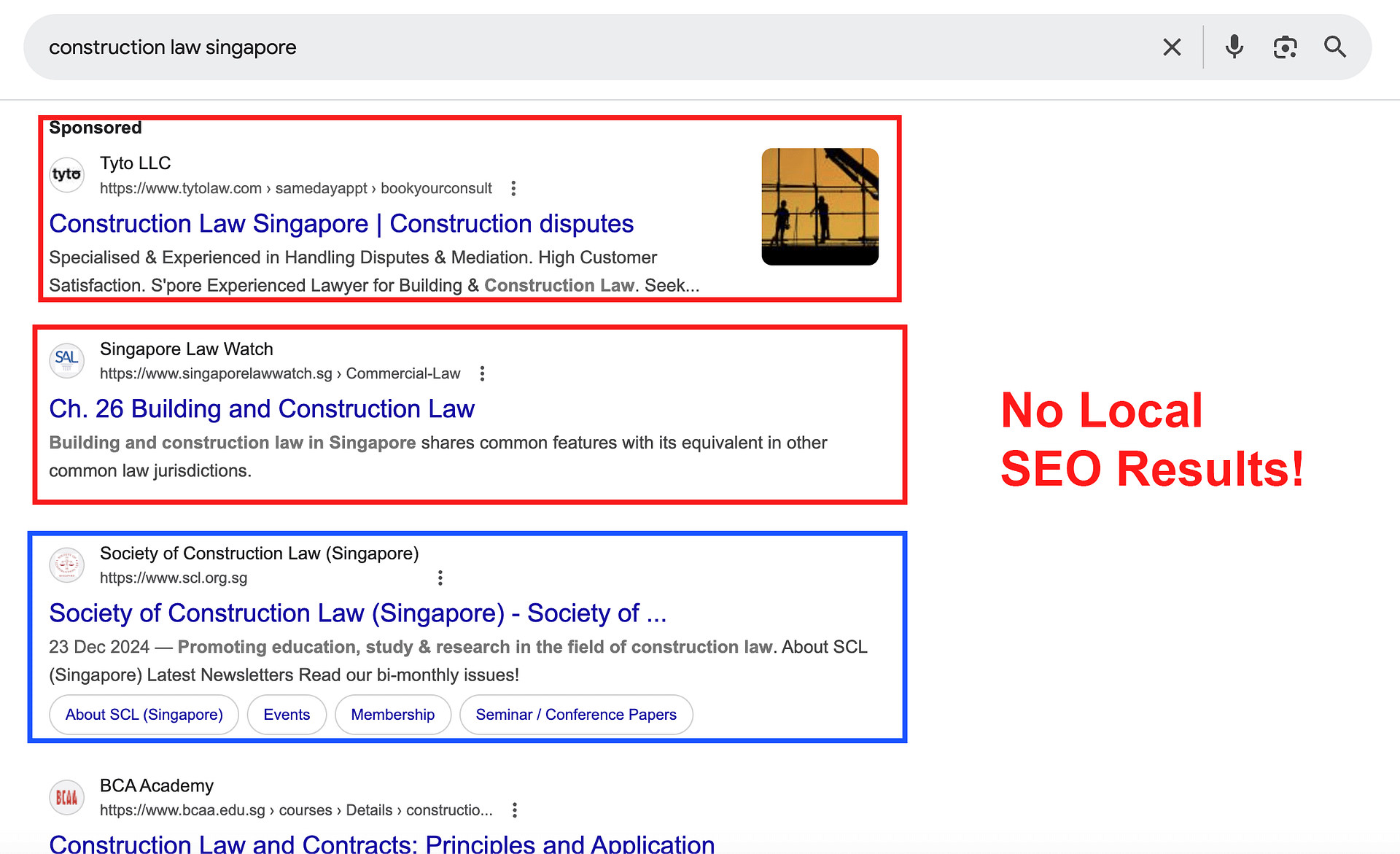The width and height of the screenshot is (1400, 854).
Task: Click the 'Singapore Law Watch' site name
Action: pos(187,349)
